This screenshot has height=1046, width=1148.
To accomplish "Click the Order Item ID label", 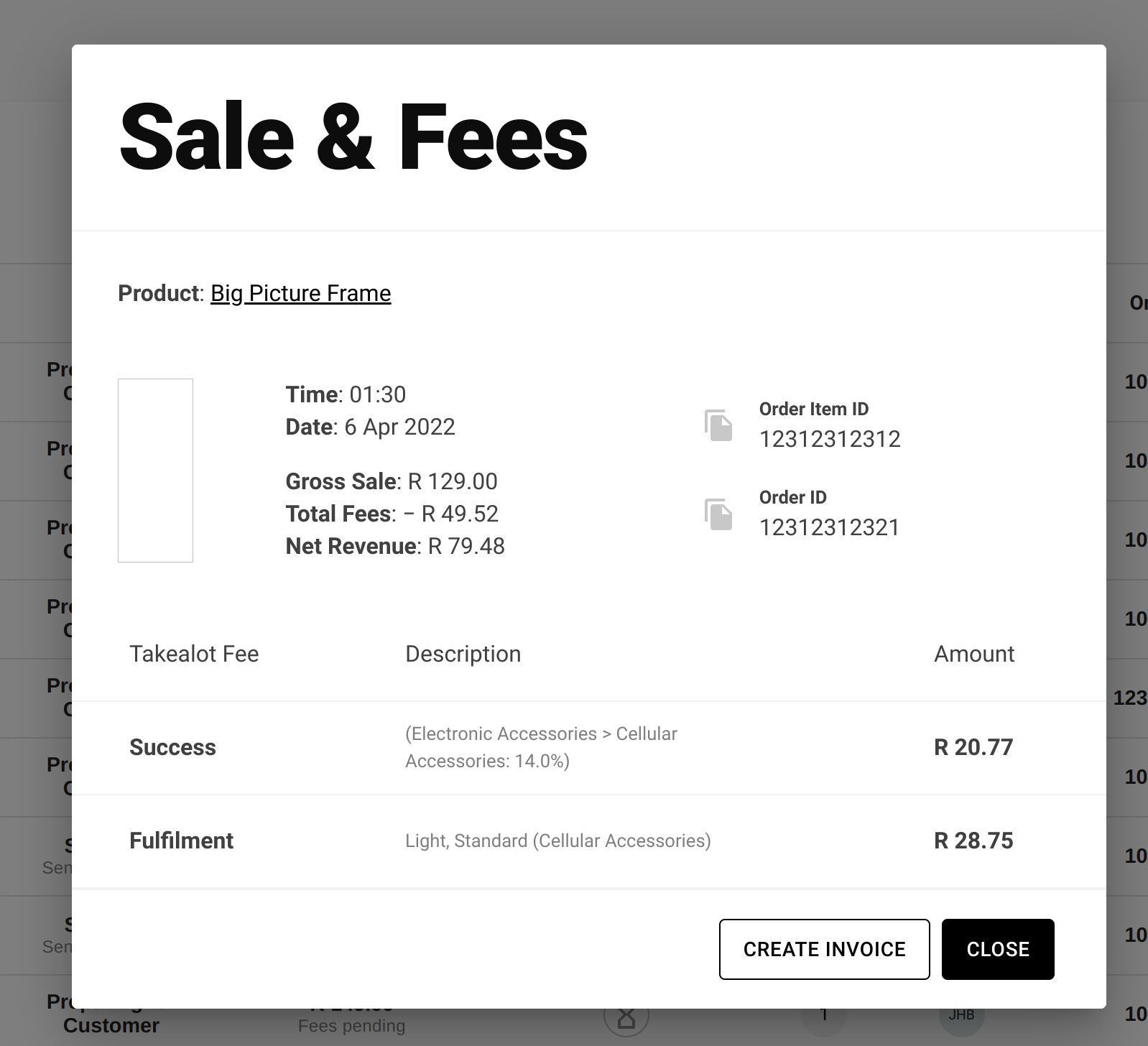I will (x=814, y=409).
